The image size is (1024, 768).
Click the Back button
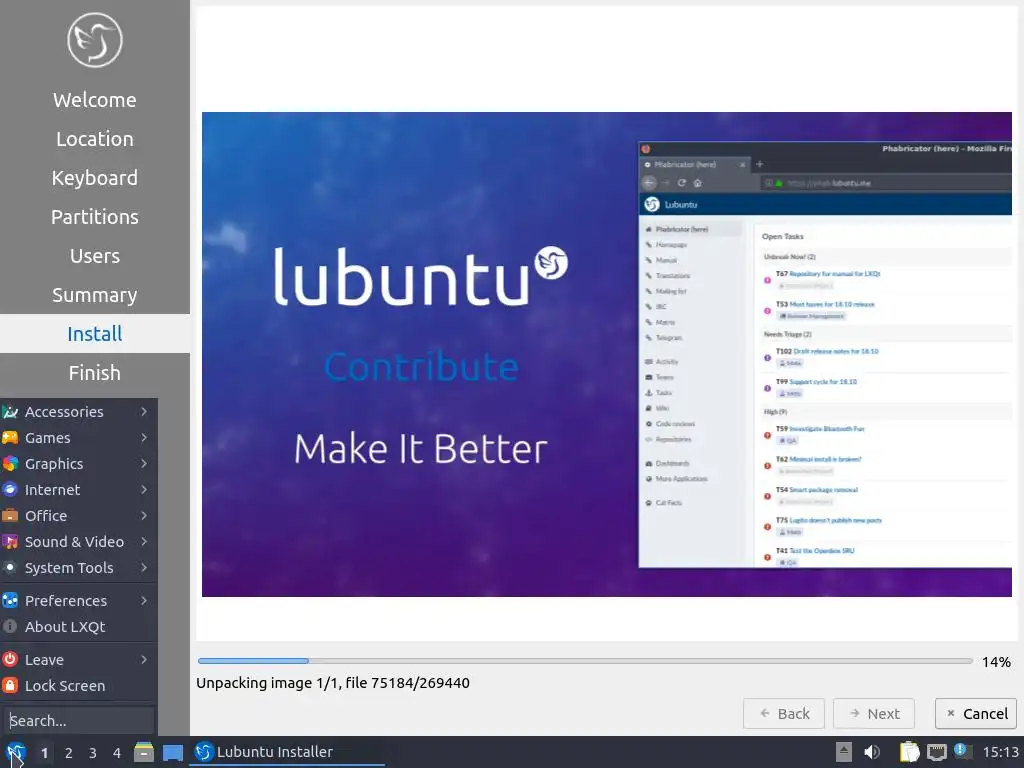[x=784, y=714]
